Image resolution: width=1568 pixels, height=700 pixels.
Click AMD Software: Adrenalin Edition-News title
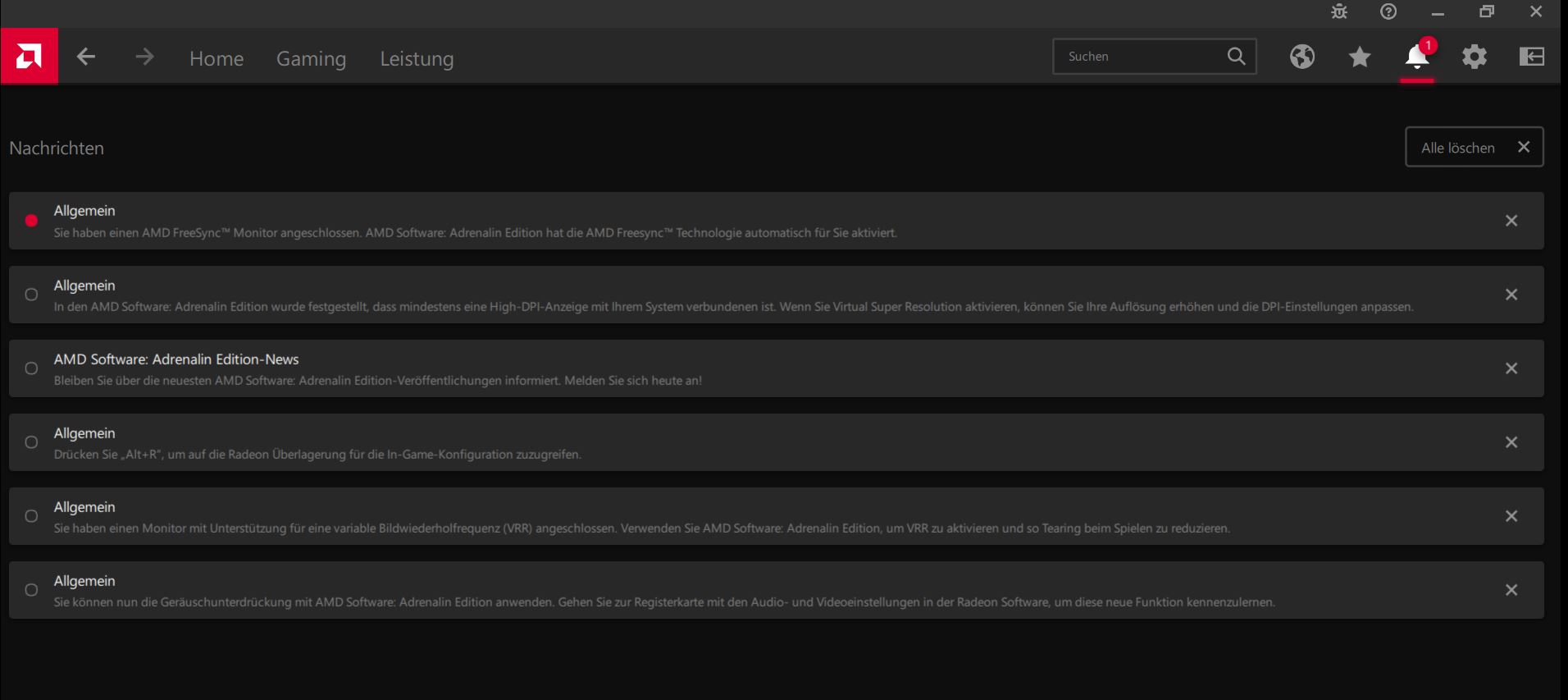176,359
